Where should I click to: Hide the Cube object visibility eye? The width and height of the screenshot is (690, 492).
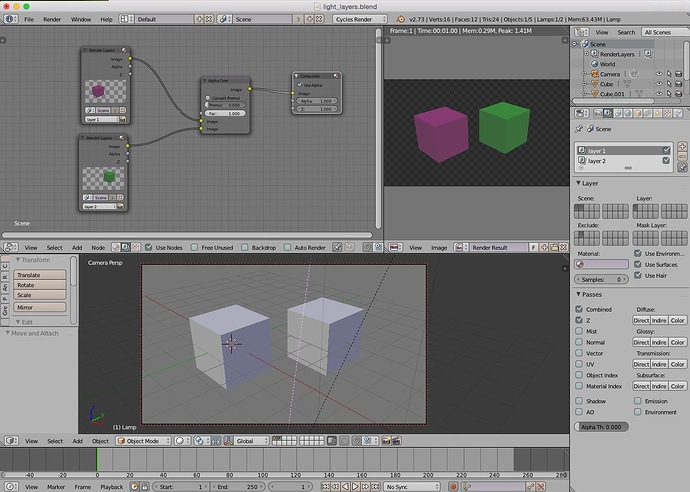[659, 84]
